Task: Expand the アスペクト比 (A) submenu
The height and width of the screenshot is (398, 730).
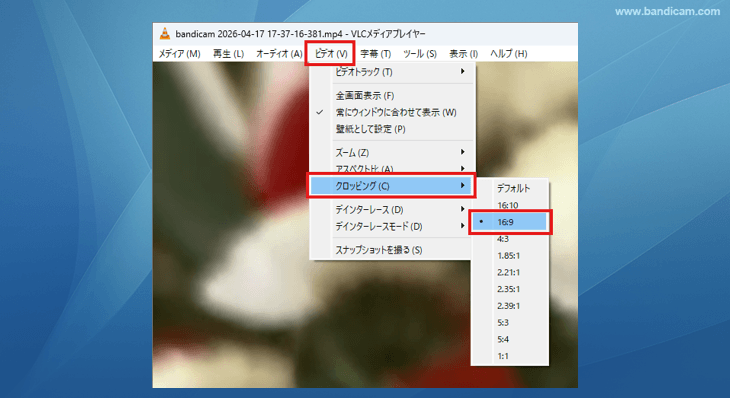Action: pos(392,168)
